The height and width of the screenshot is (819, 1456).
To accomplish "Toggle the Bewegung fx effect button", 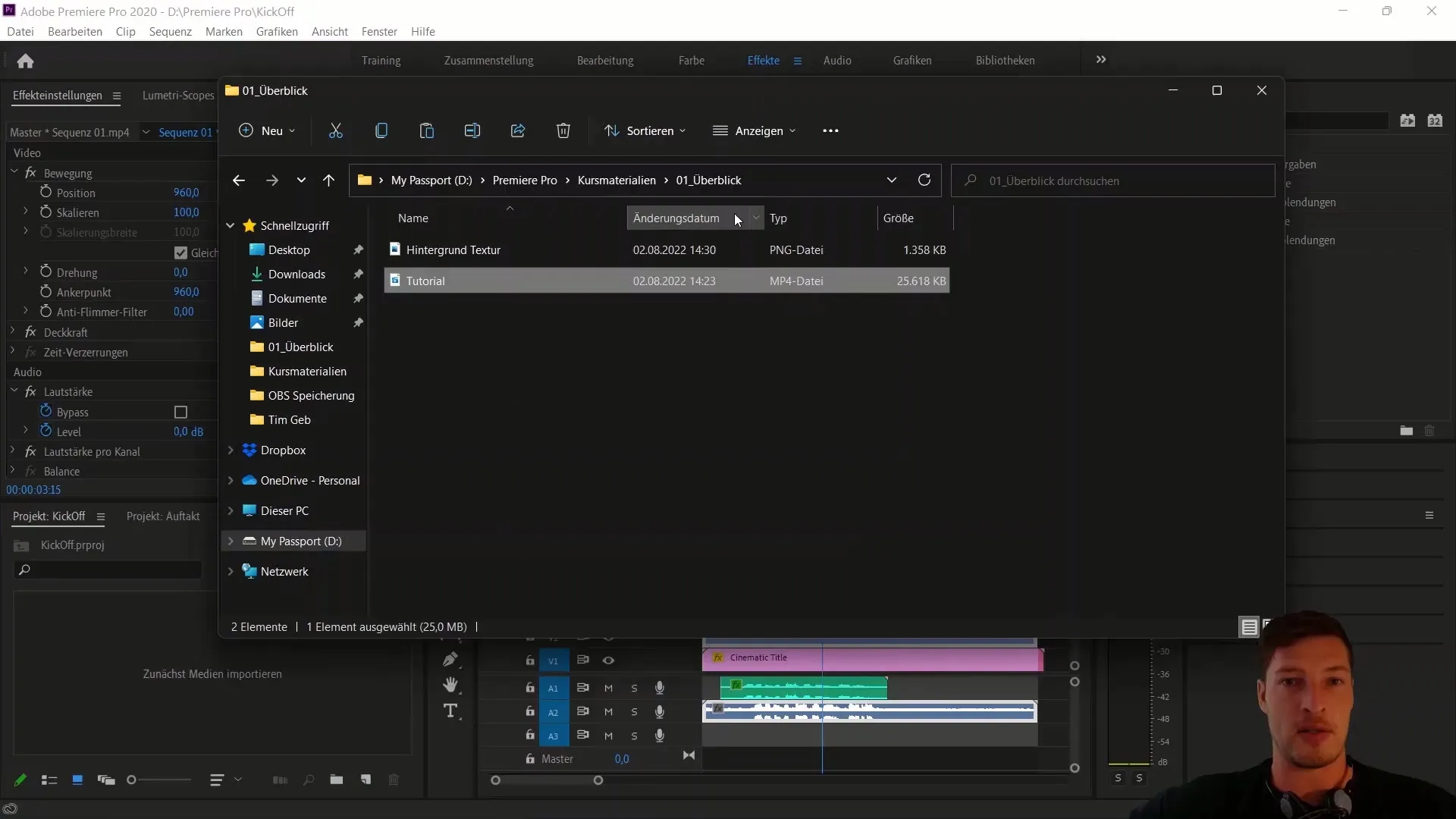I will [x=30, y=173].
